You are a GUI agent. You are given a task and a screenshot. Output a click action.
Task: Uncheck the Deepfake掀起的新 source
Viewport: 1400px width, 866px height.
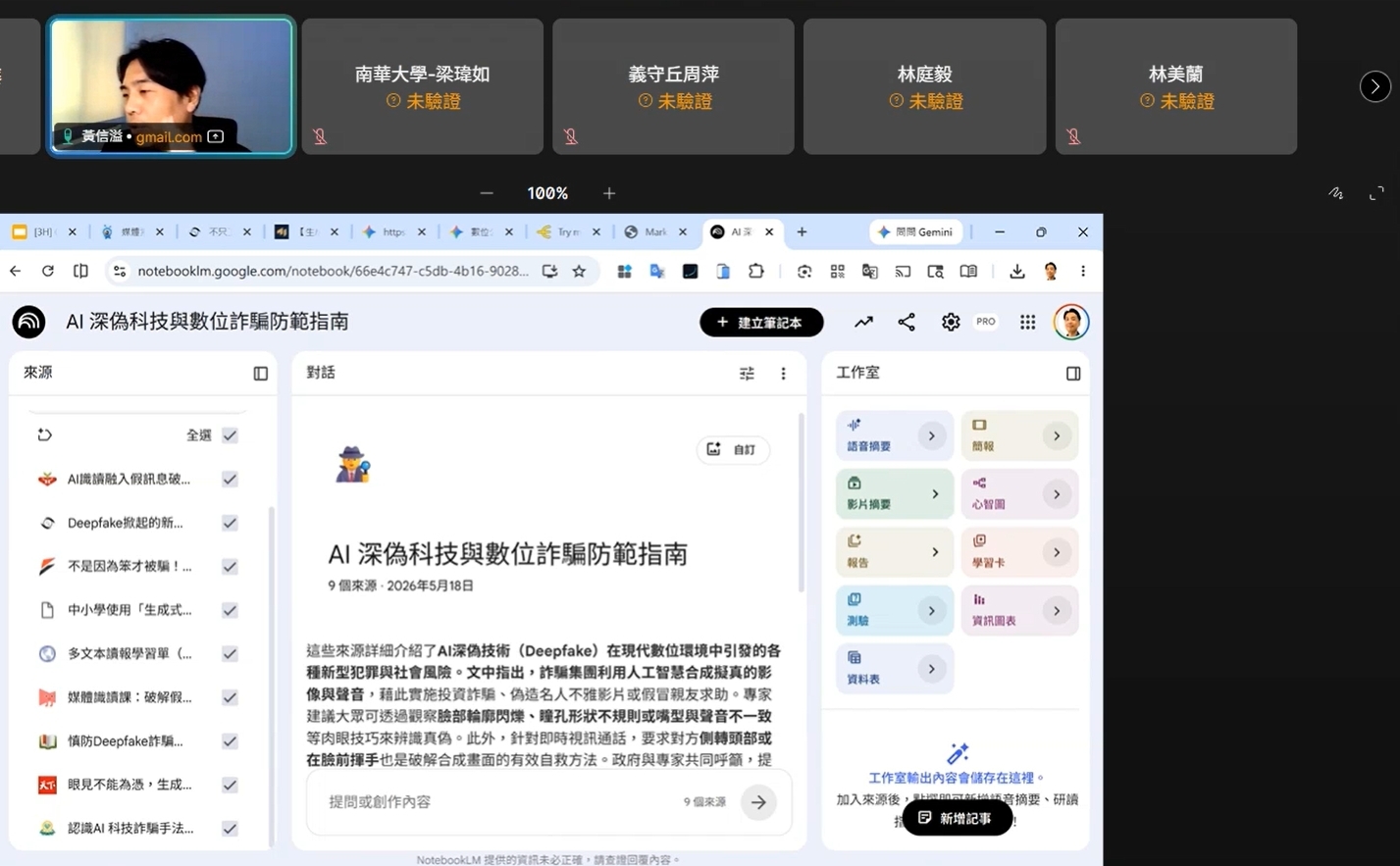tap(230, 523)
